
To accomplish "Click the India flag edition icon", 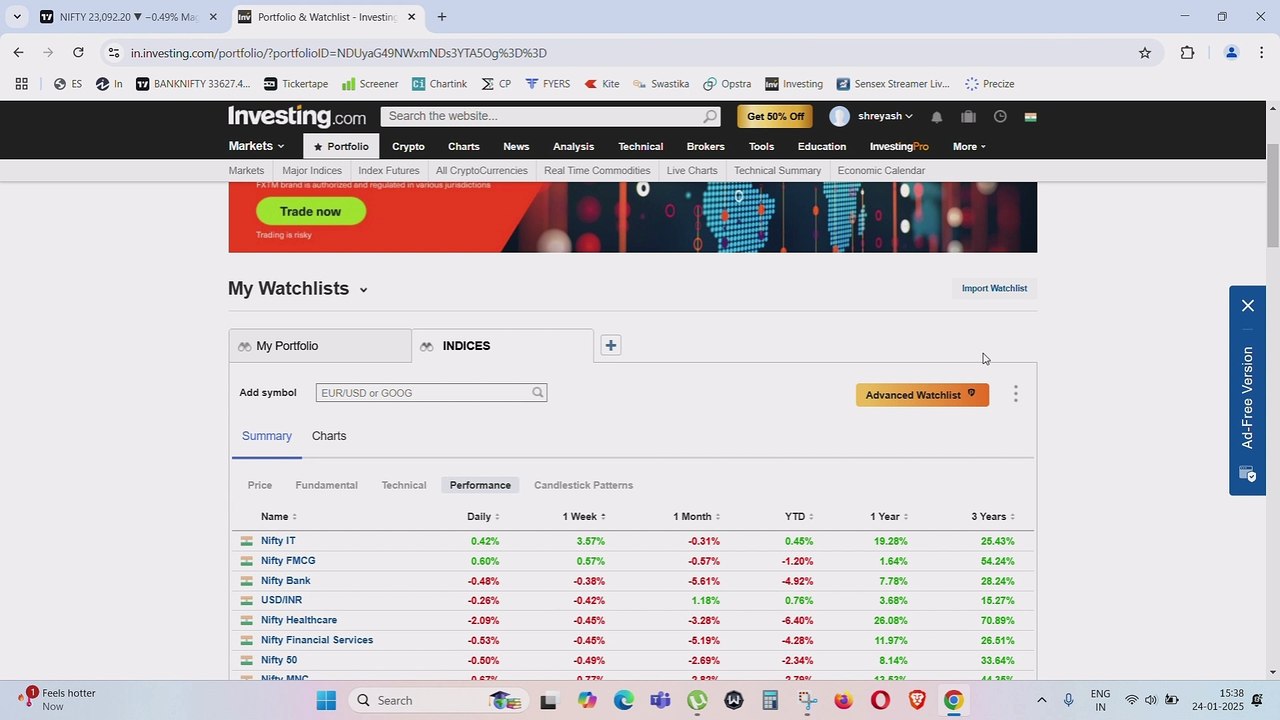I will coord(1030,117).
